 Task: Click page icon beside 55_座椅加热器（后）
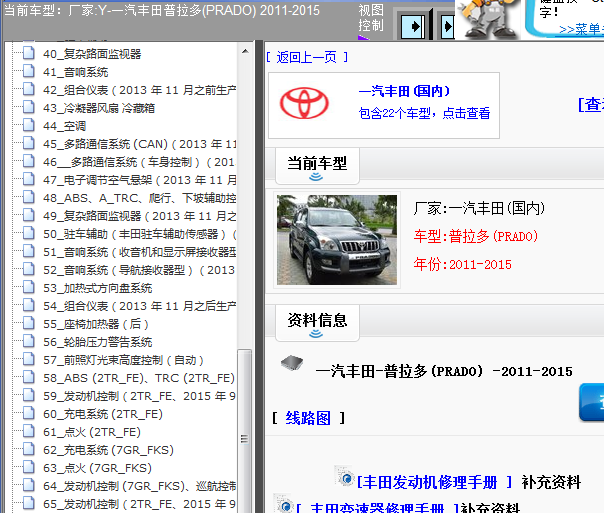[29, 323]
